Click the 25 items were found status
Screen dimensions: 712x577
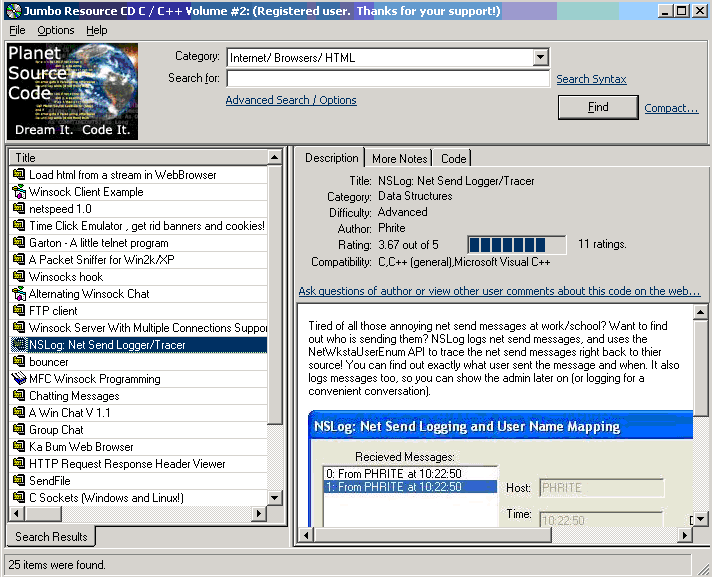pyautogui.click(x=57, y=565)
